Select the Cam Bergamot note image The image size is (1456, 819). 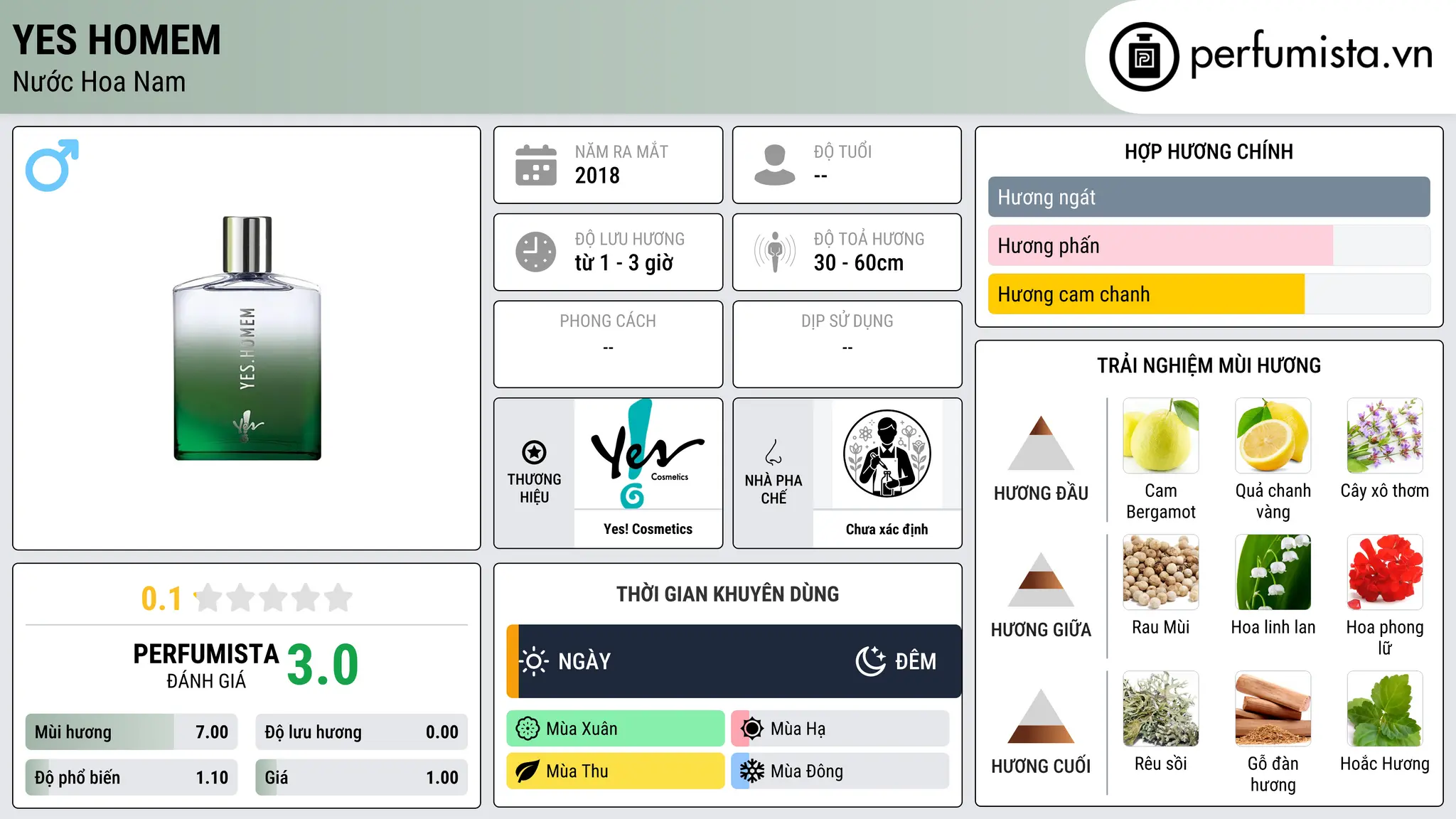coord(1161,436)
